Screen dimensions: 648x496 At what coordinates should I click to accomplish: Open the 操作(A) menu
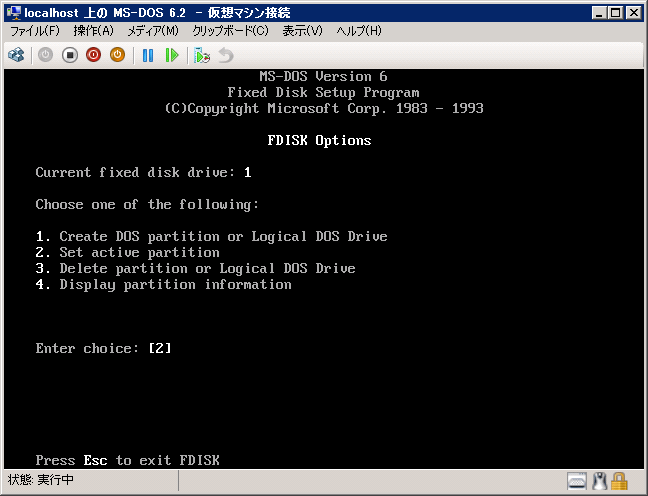[x=93, y=31]
